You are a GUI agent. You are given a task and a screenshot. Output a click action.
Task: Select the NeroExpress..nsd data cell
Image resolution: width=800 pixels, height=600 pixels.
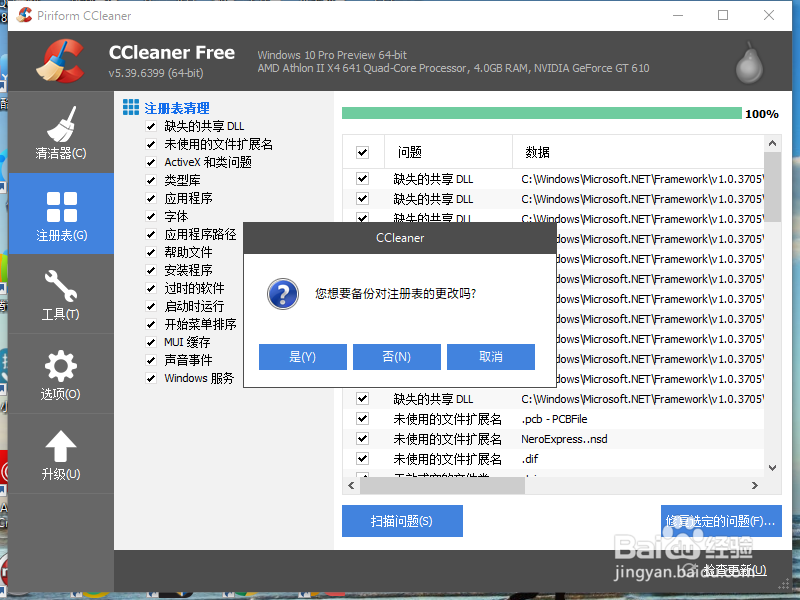(564, 439)
